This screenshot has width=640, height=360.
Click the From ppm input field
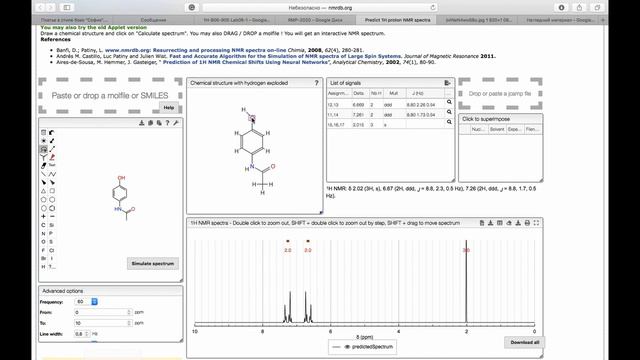pyautogui.click(x=103, y=312)
